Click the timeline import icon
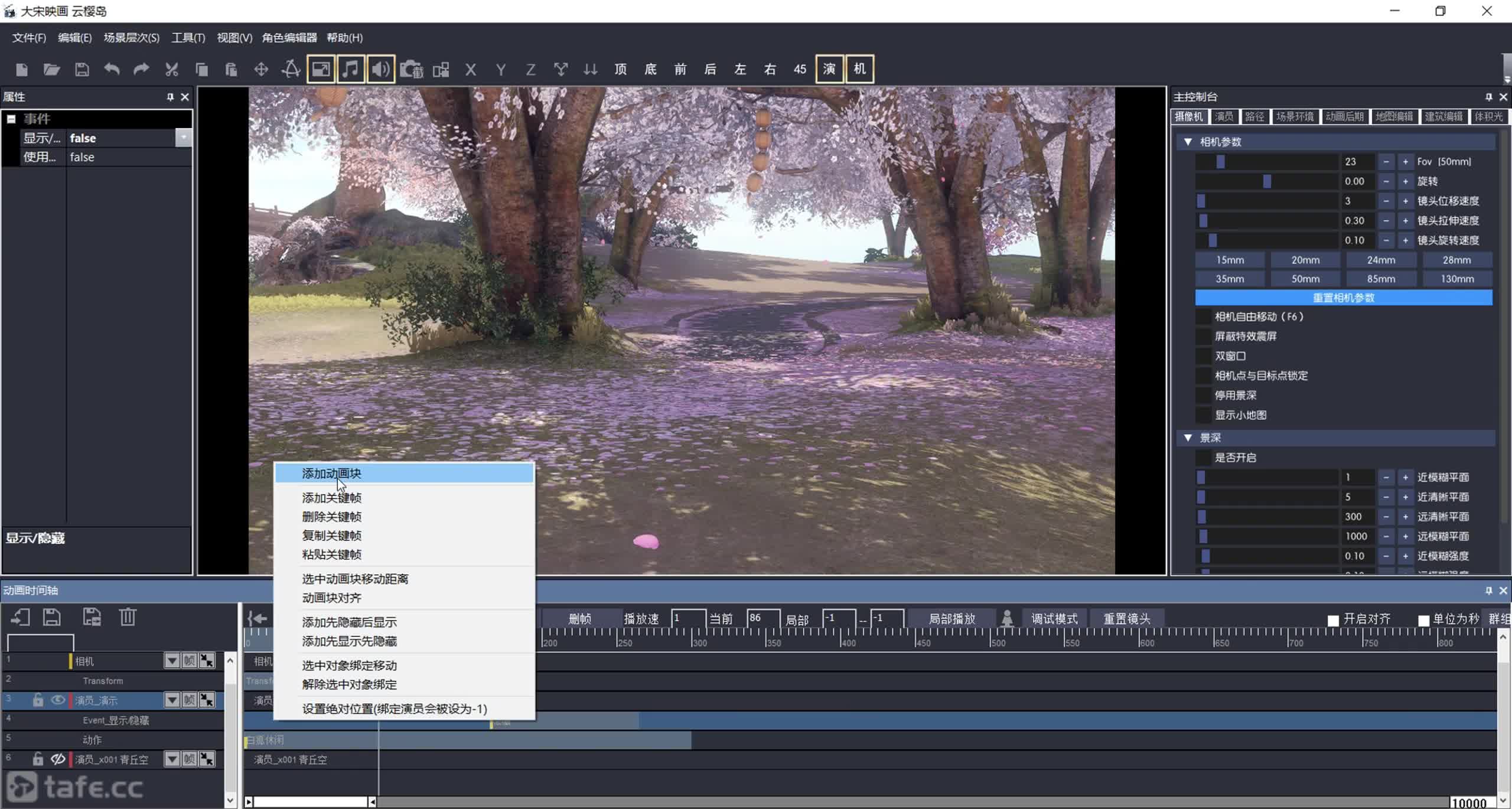 20,617
